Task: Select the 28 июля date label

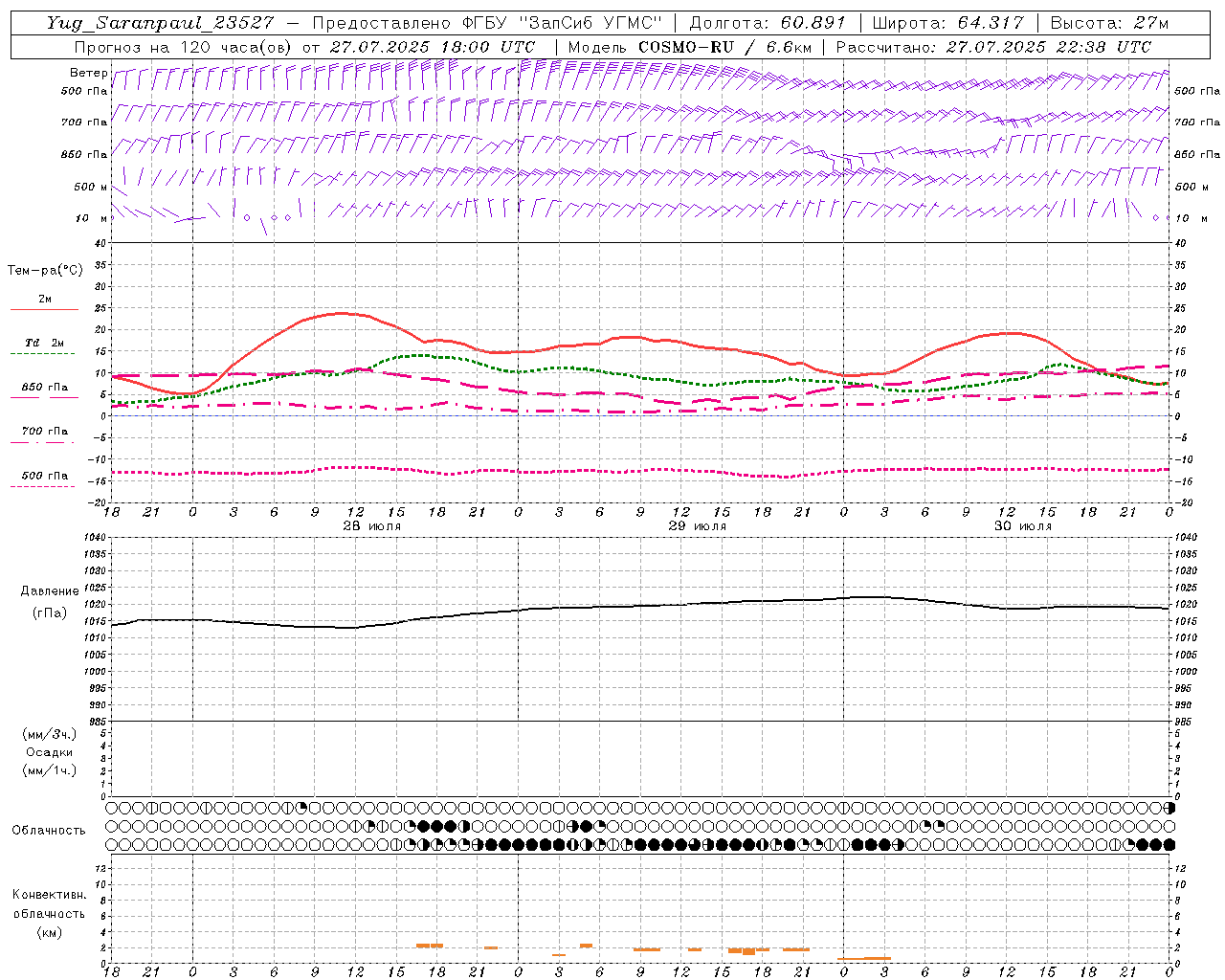Action: [x=372, y=526]
